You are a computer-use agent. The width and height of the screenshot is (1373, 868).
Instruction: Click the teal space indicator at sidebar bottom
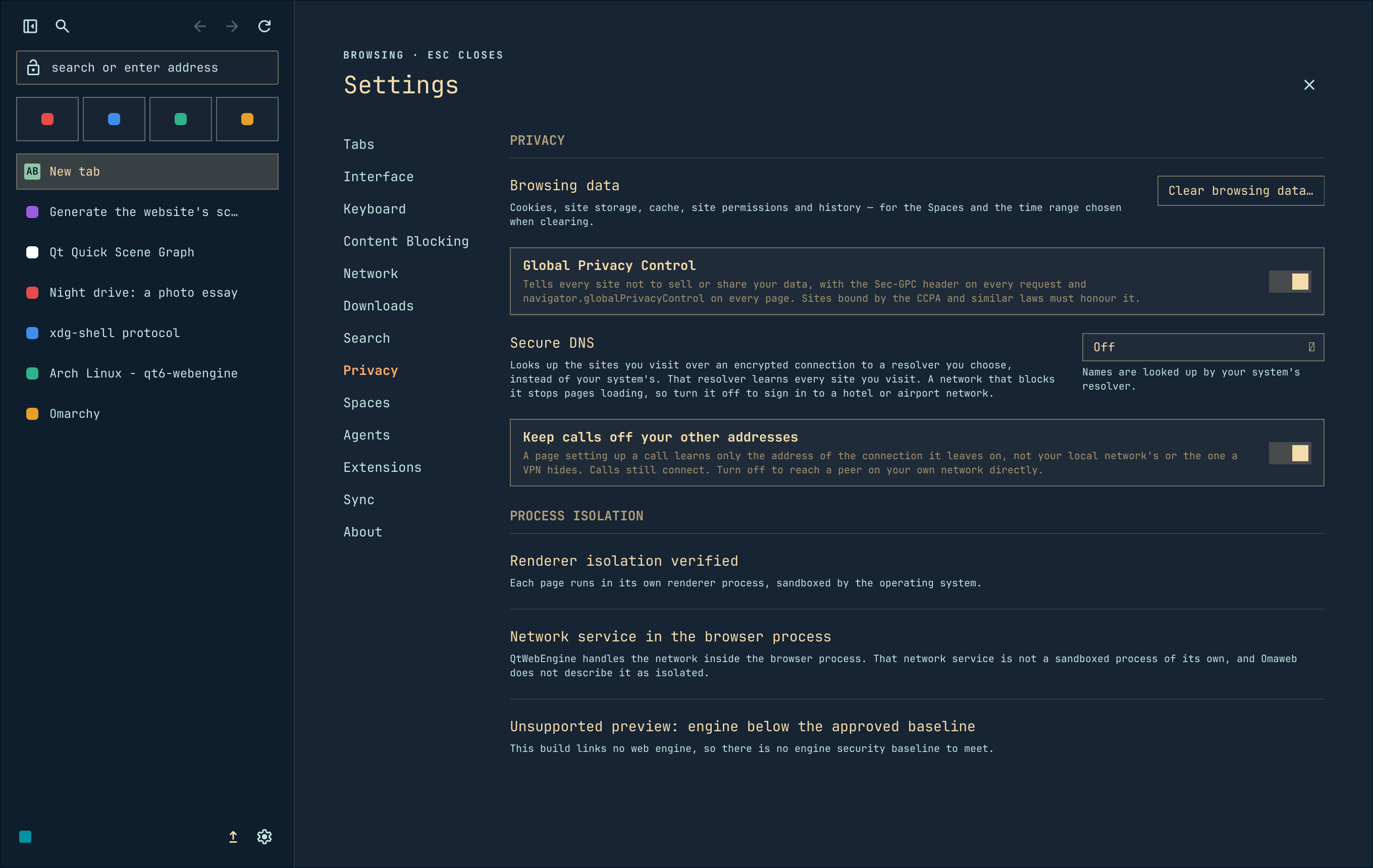25,836
